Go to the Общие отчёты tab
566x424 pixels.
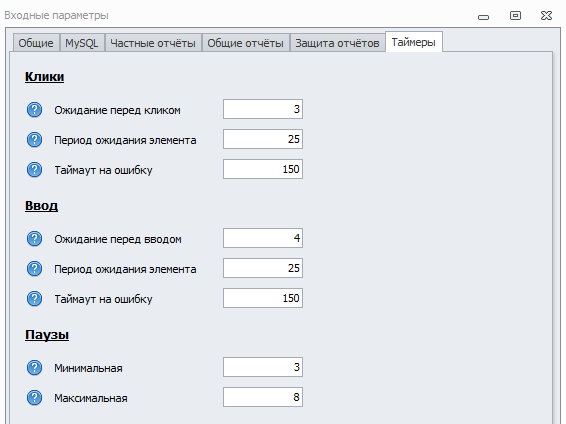pyautogui.click(x=245, y=43)
